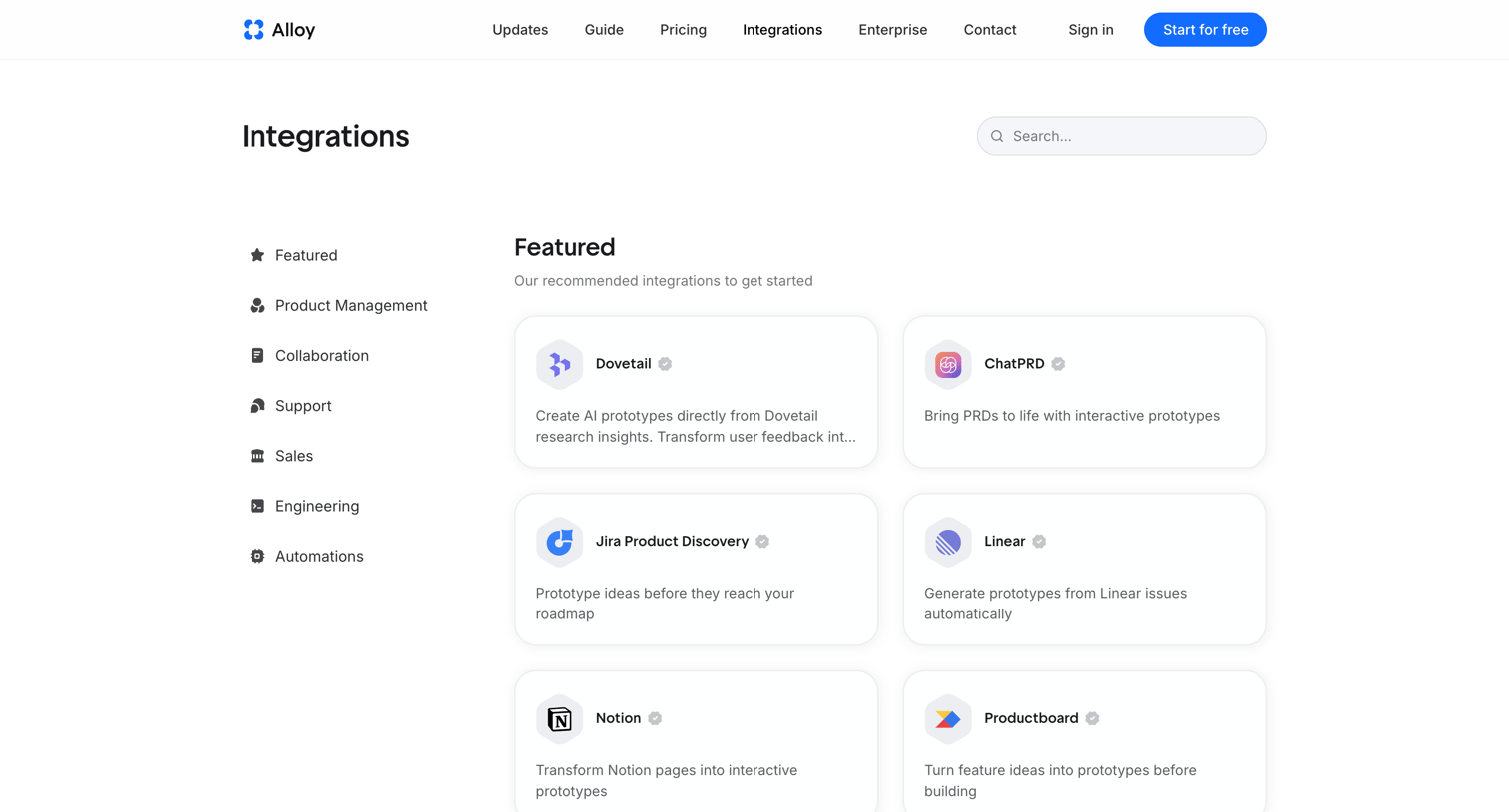Click the Sign in link
Viewport: 1509px width, 812px height.
pos(1091,30)
